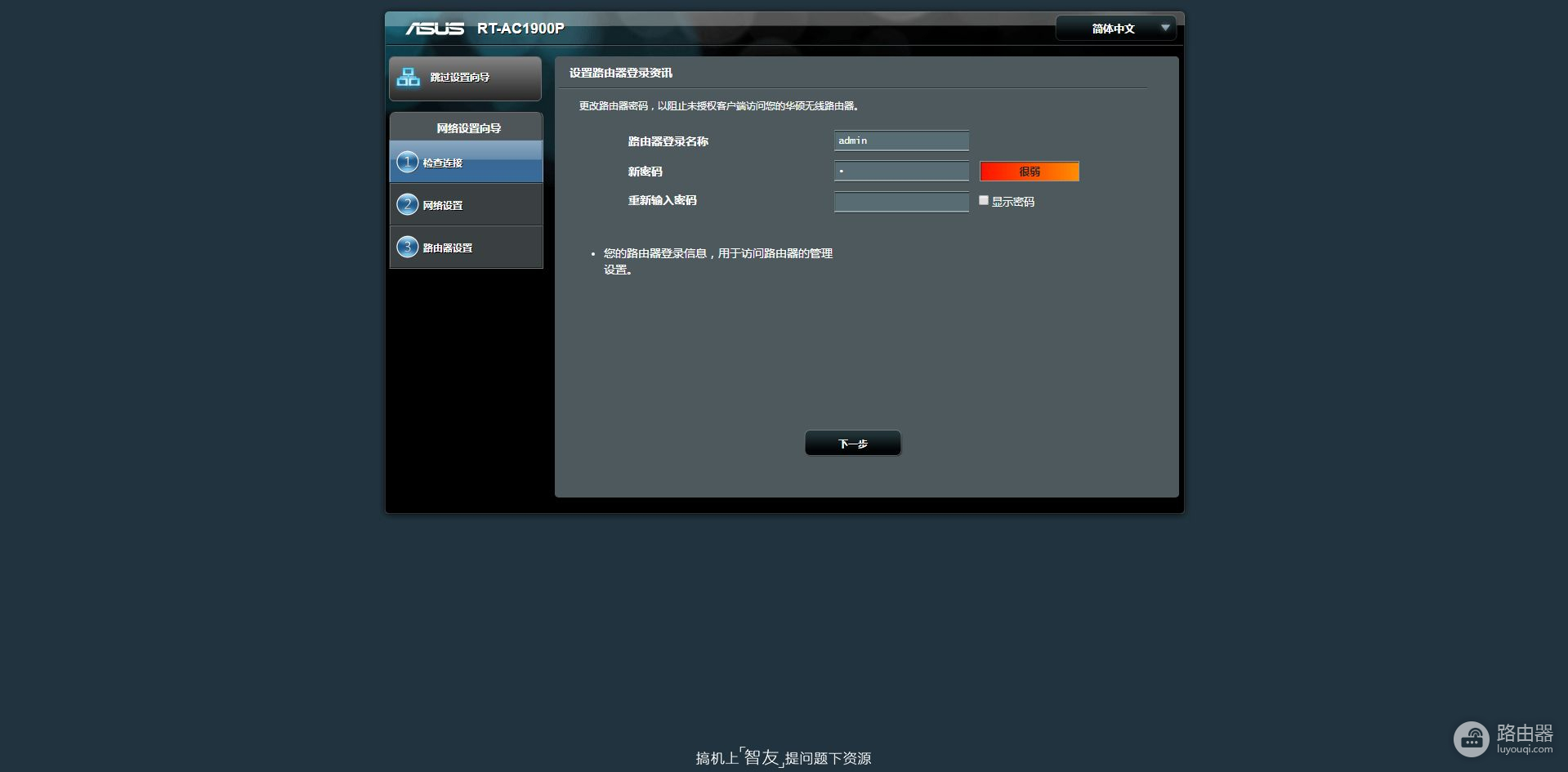Viewport: 1568px width, 772px height.
Task: Click the 跳过设置向导 button
Action: point(465,78)
